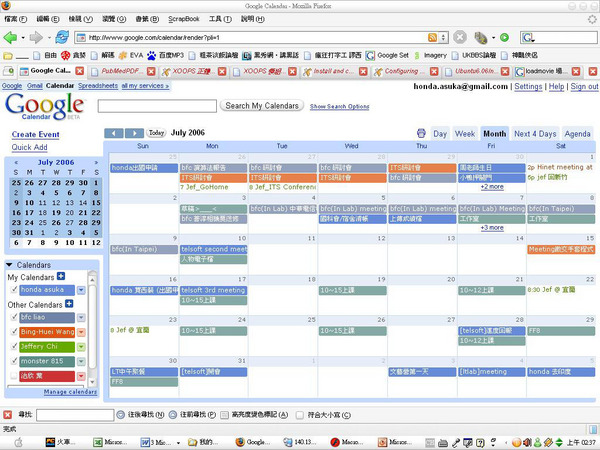Click the RSS feed icon in address bar
The image size is (600, 450).
click(432, 38)
